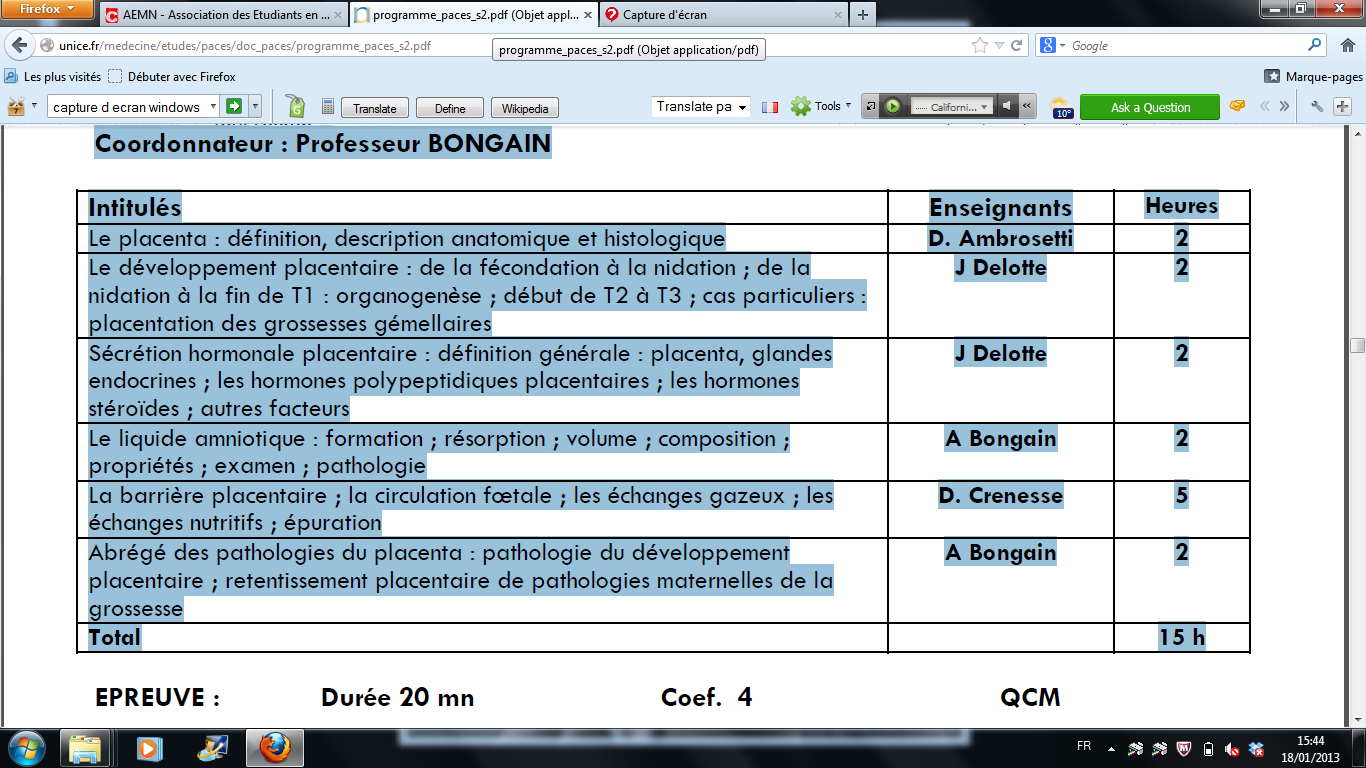Click the browser back arrow button
Viewport: 1366px width, 768px height.
tap(19, 46)
